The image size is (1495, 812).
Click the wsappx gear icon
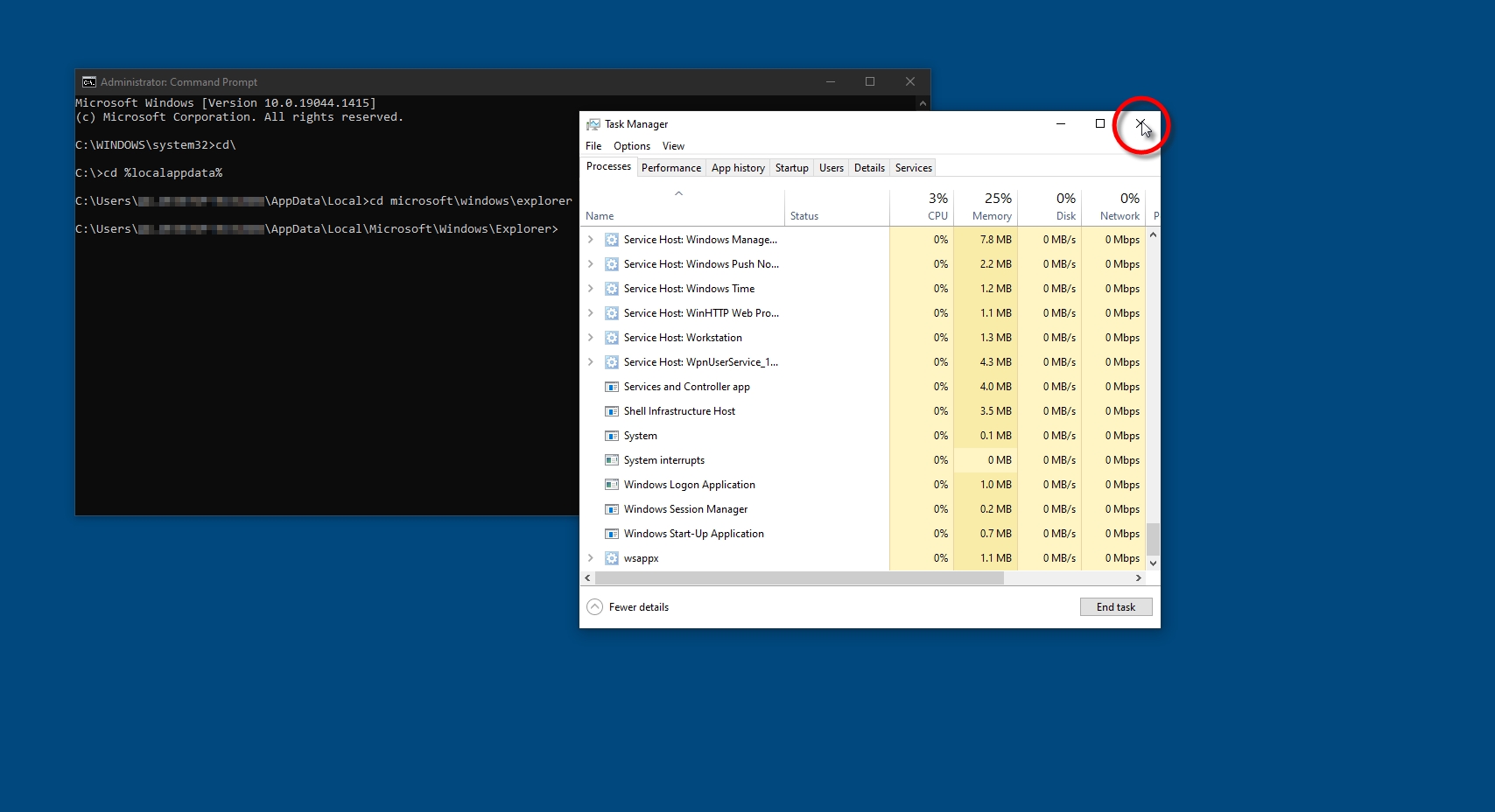coord(612,558)
